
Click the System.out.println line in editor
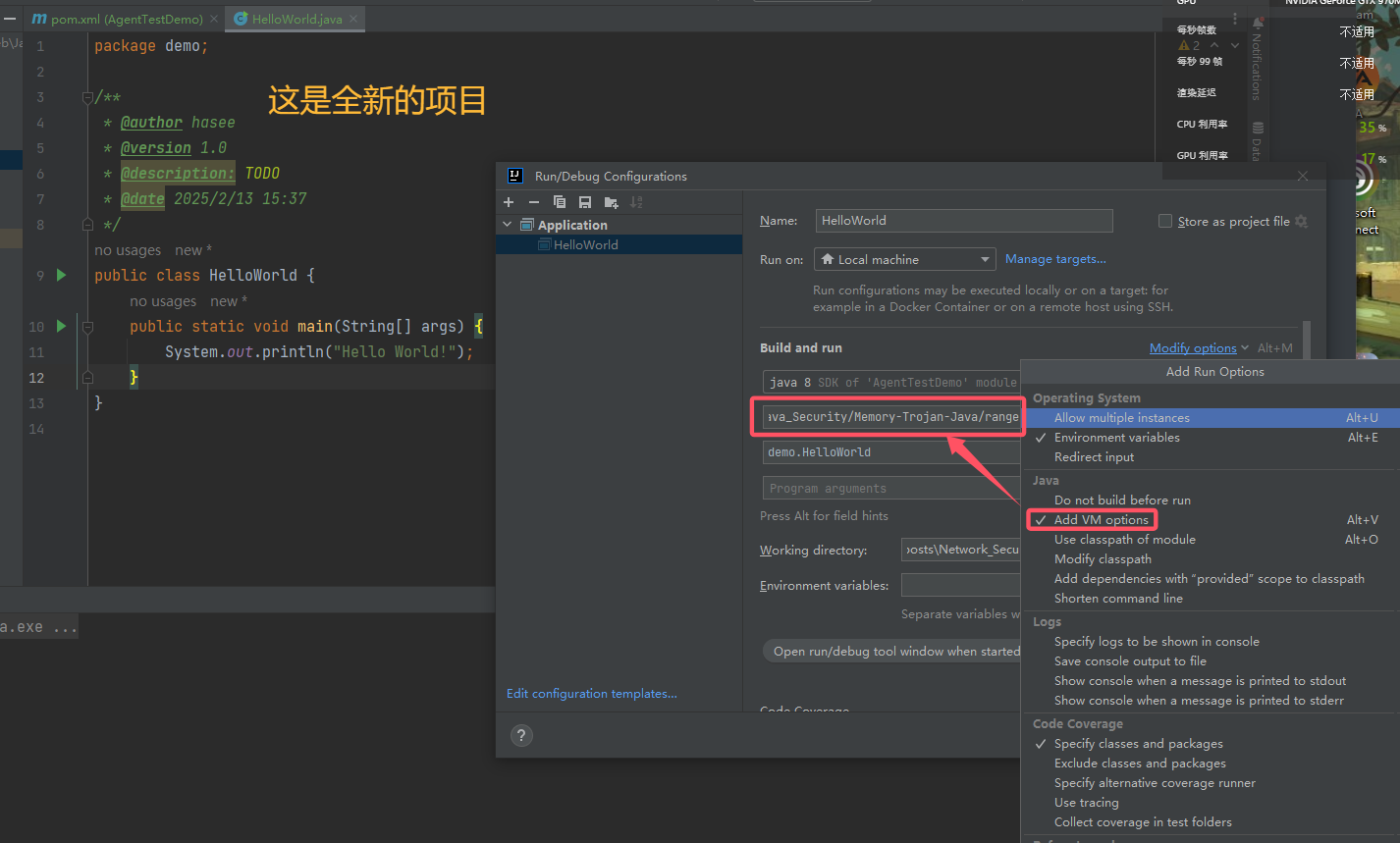[319, 352]
